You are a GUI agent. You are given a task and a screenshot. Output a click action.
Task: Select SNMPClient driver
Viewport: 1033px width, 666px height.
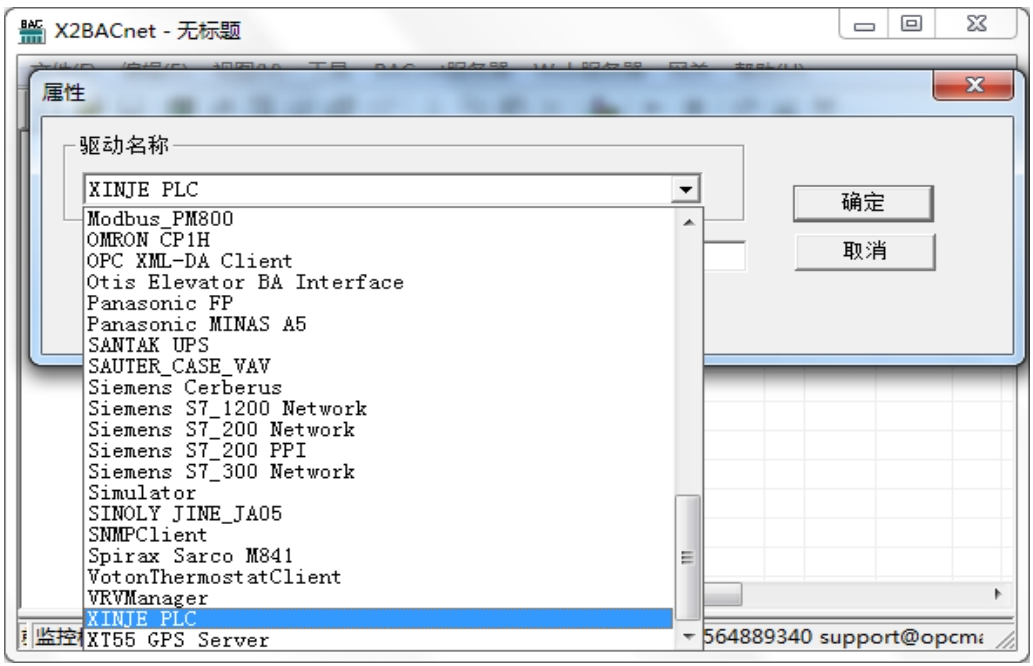pyautogui.click(x=379, y=534)
